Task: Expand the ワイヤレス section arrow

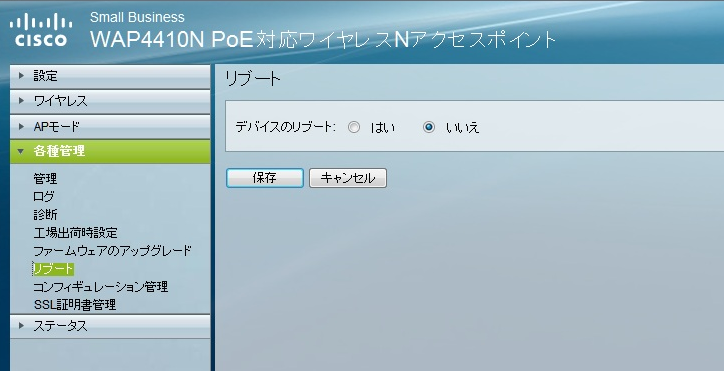Action: [x=21, y=101]
